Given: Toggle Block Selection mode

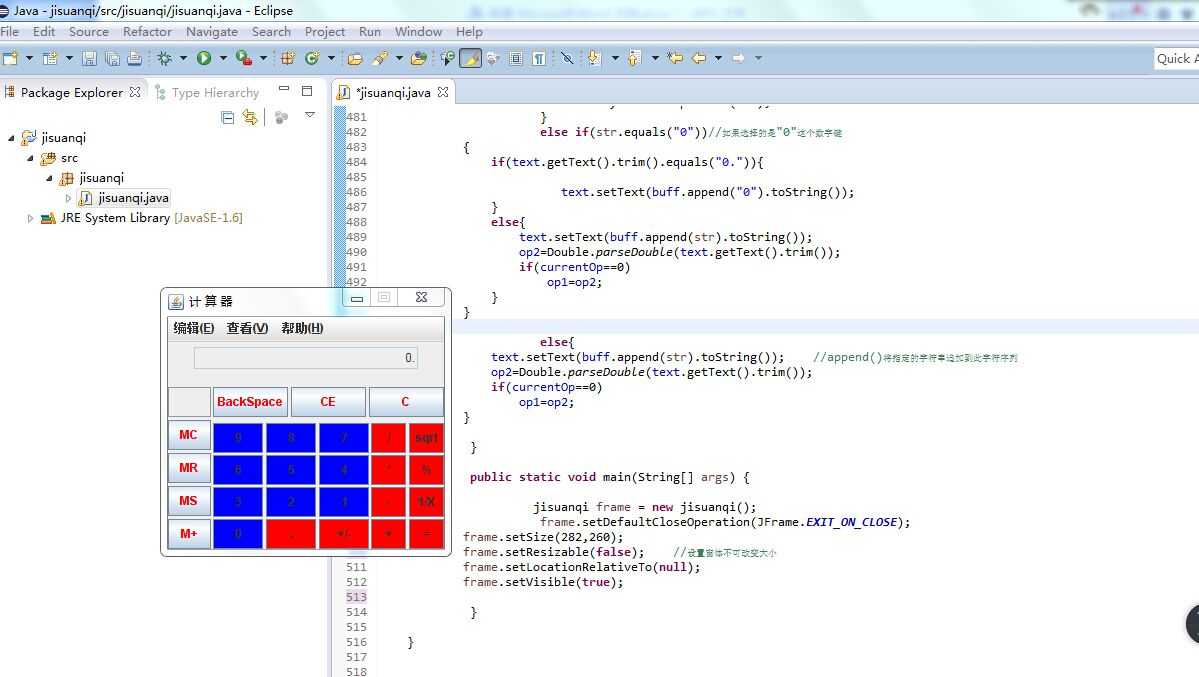Looking at the screenshot, I should [x=516, y=58].
